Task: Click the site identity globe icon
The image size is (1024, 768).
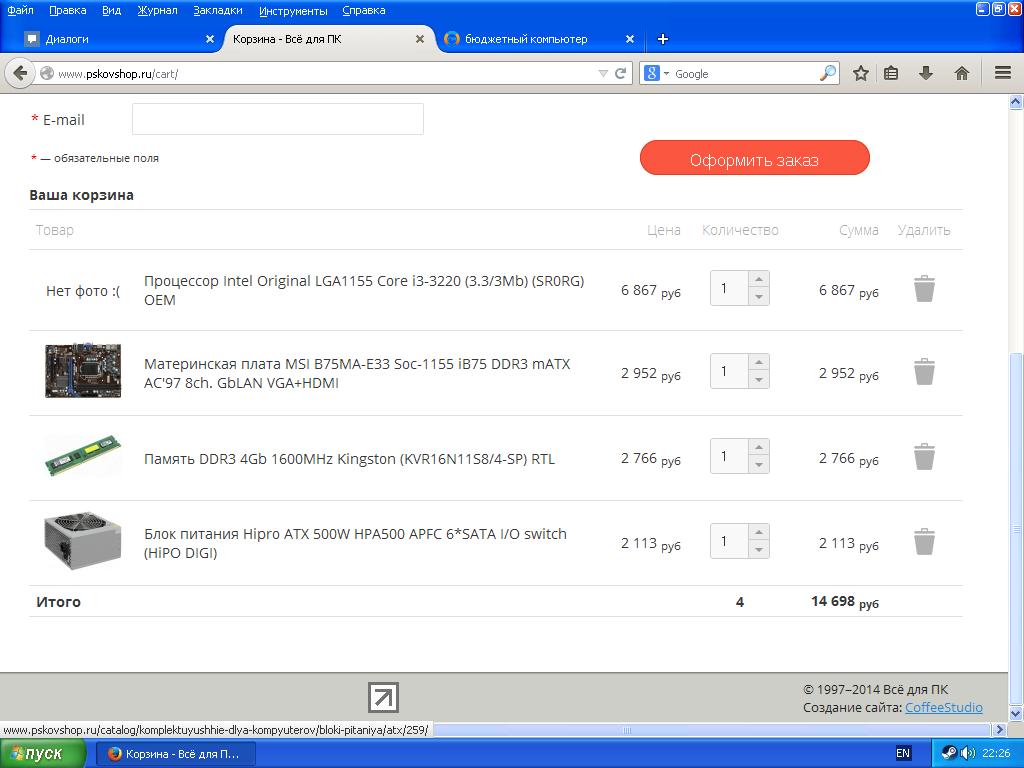Action: click(x=46, y=73)
